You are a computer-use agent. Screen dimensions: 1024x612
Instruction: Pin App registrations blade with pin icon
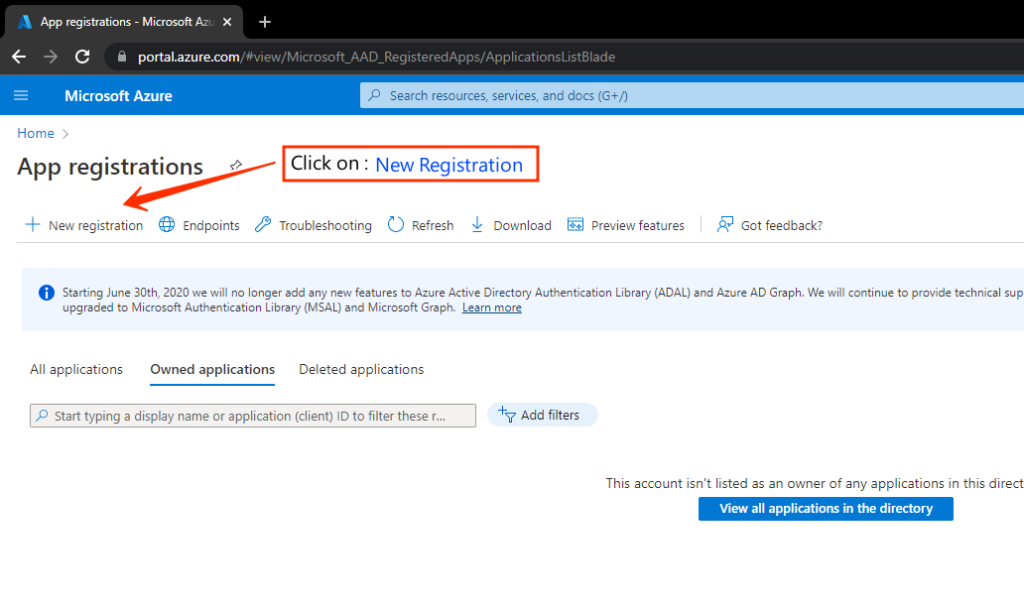(236, 165)
